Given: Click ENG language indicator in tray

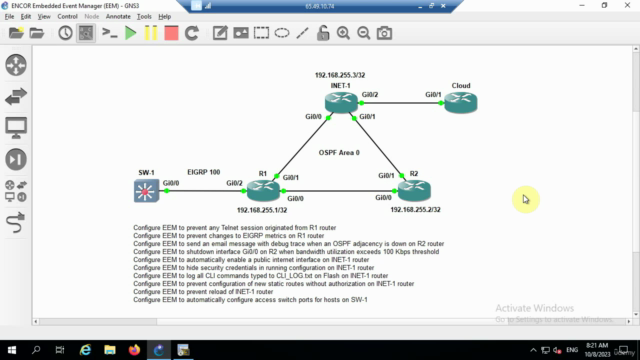Looking at the screenshot, I should click(x=572, y=350).
